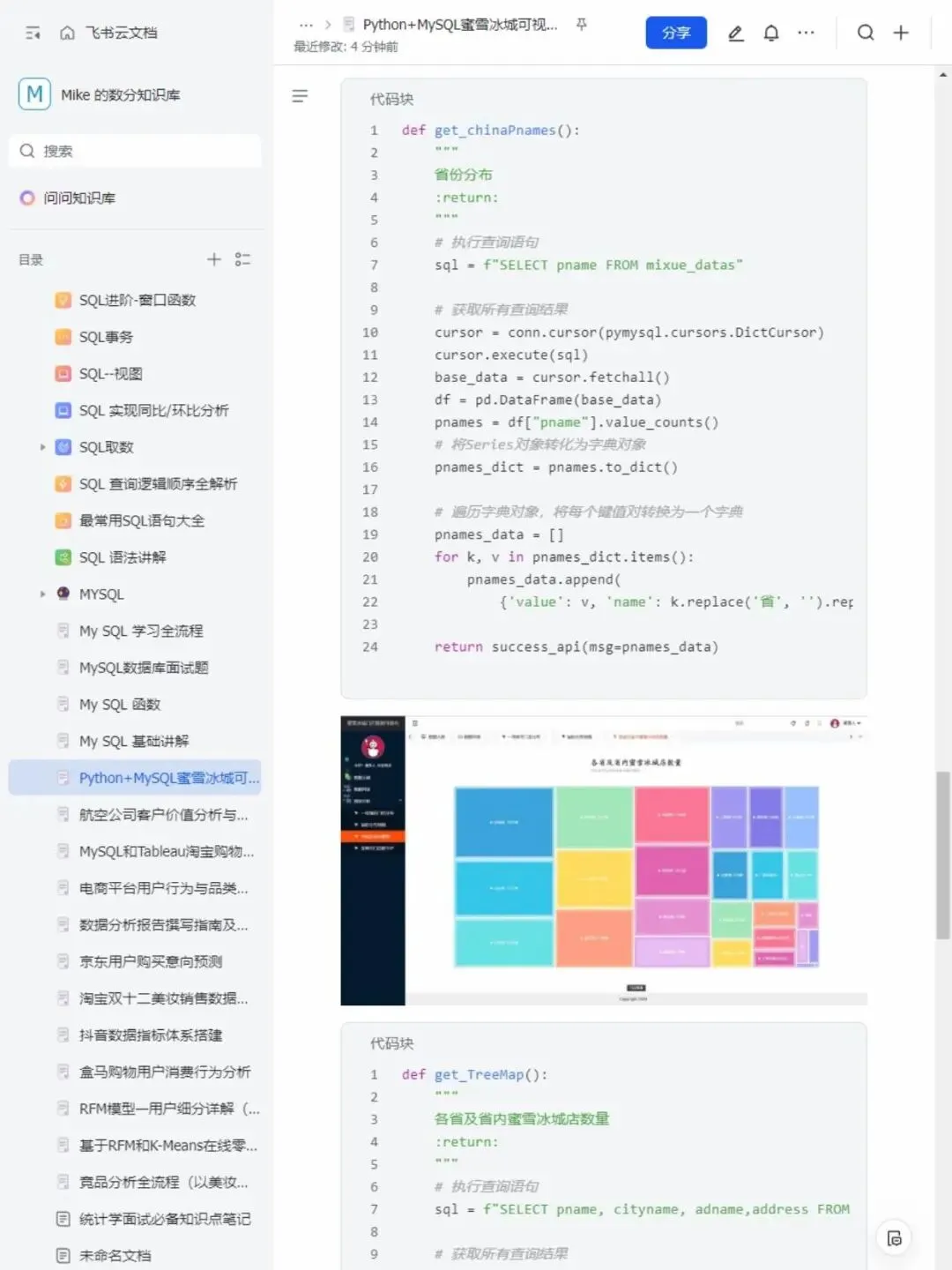Click the SQL进阶-窗口函数 page icon

[63, 300]
